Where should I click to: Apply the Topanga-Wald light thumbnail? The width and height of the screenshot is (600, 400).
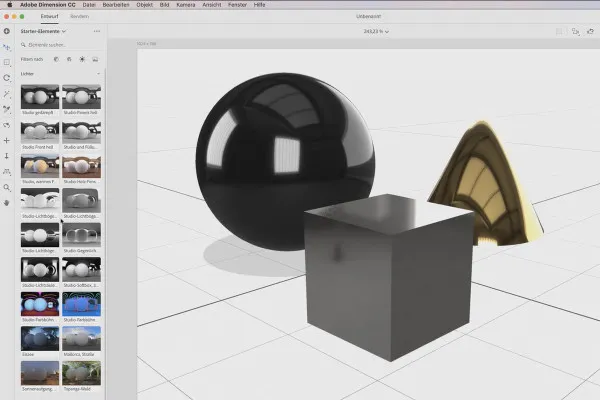(82, 373)
